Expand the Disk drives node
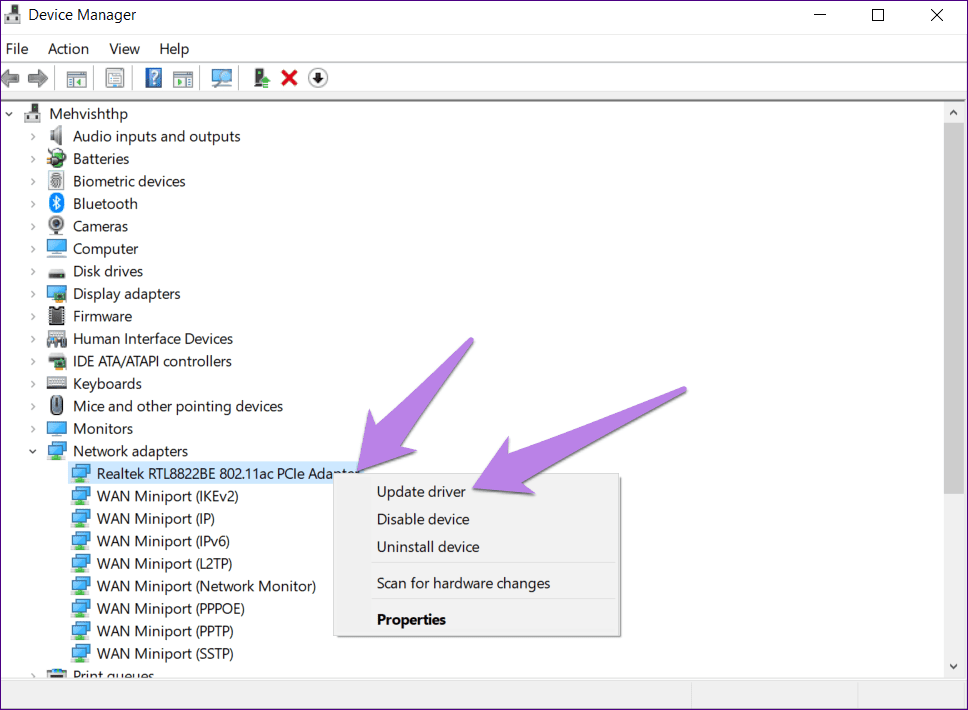 [x=33, y=271]
